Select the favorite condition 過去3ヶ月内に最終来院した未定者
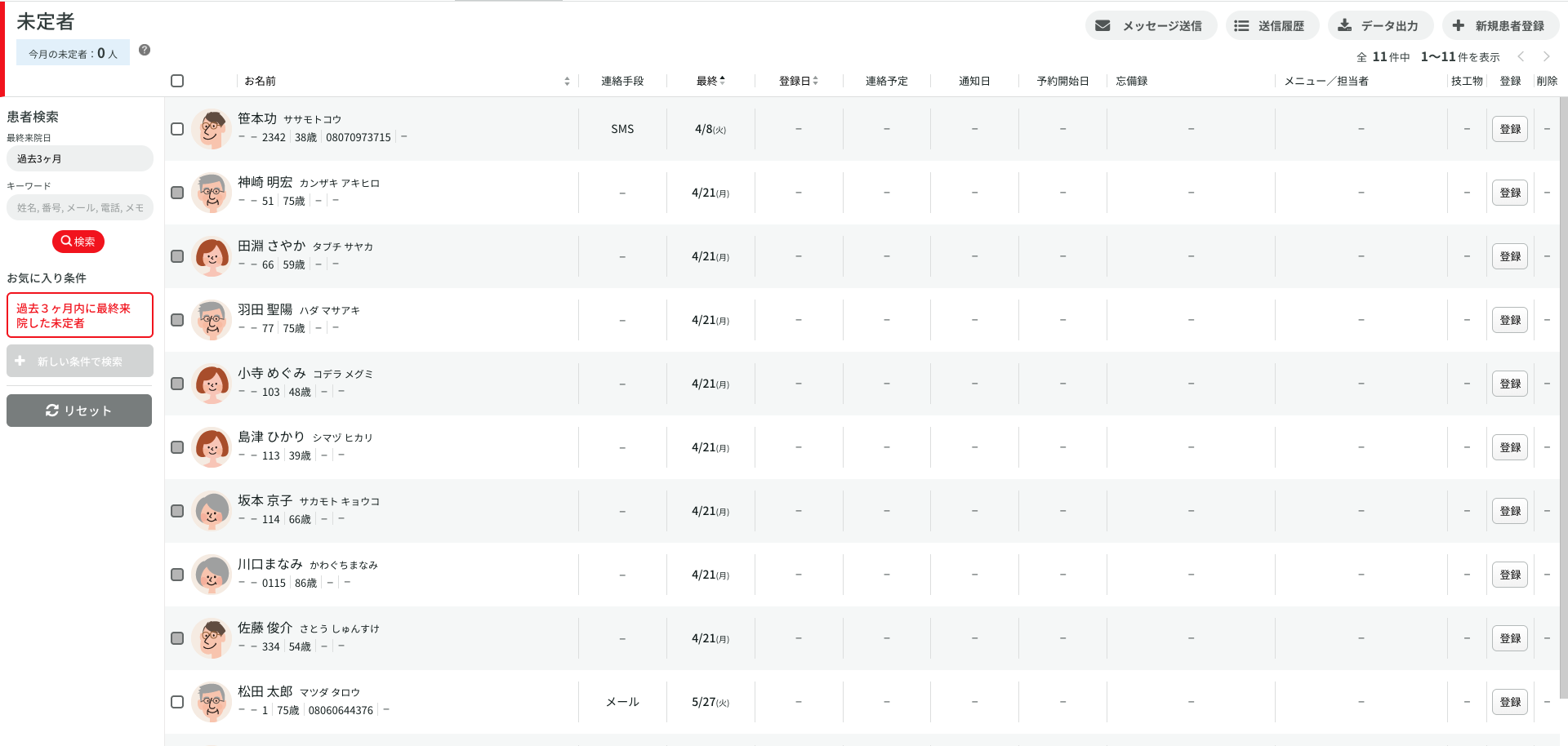The image size is (1568, 746). [79, 315]
